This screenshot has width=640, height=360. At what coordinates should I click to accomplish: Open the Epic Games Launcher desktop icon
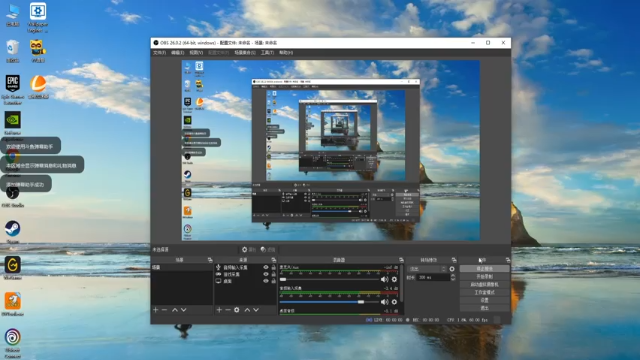point(13,90)
